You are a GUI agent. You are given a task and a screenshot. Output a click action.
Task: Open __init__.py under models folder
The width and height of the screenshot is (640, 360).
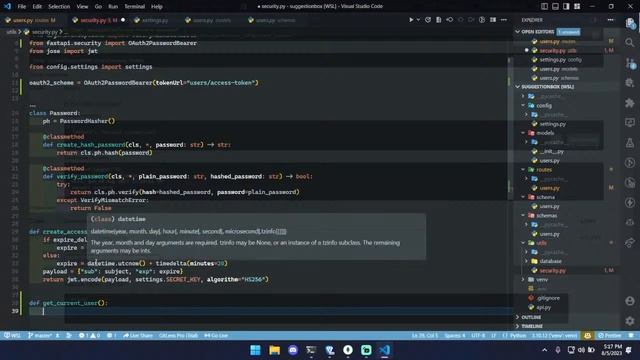click(551, 151)
